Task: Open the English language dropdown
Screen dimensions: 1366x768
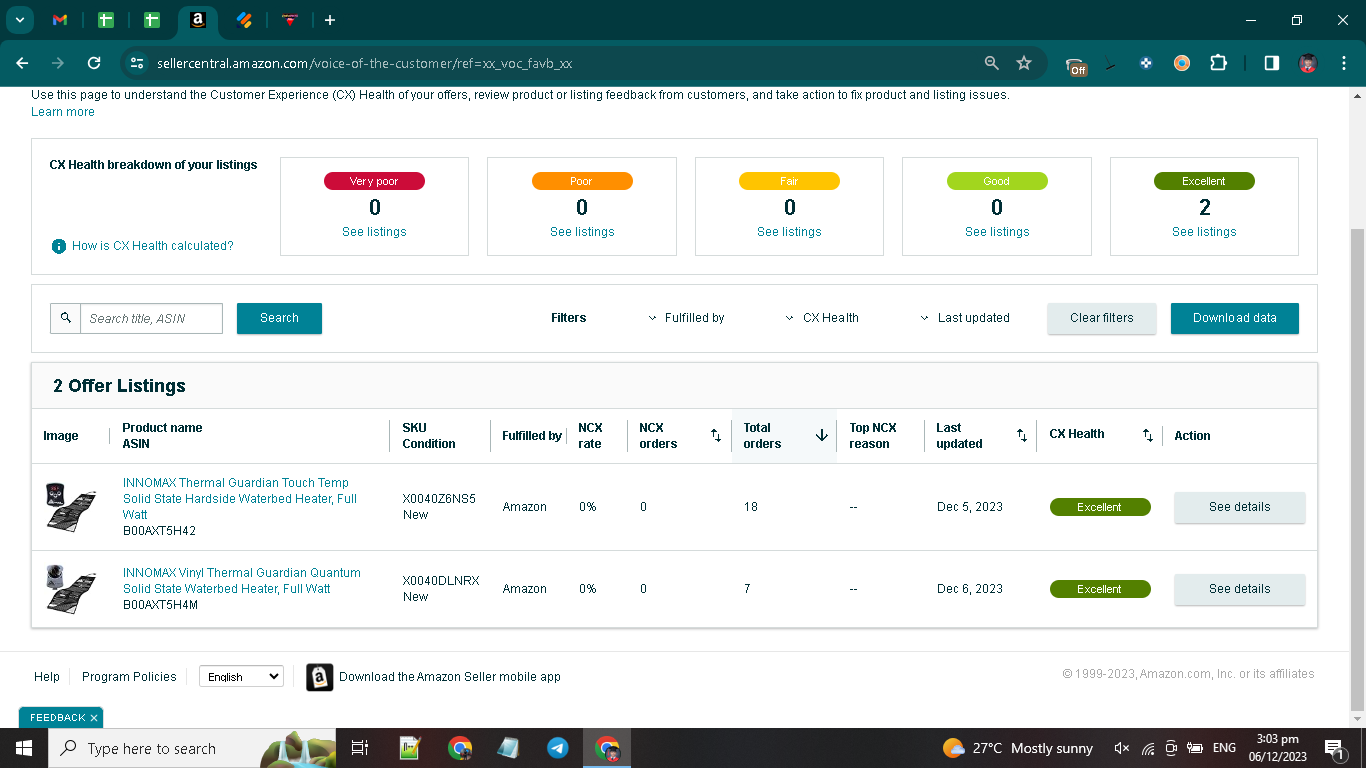Action: click(241, 677)
